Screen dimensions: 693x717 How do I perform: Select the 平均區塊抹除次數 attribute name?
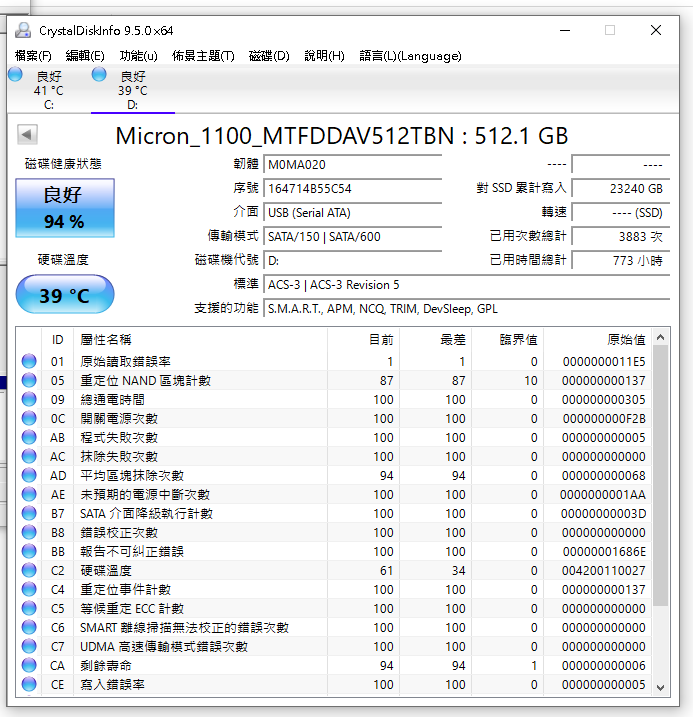[132, 476]
